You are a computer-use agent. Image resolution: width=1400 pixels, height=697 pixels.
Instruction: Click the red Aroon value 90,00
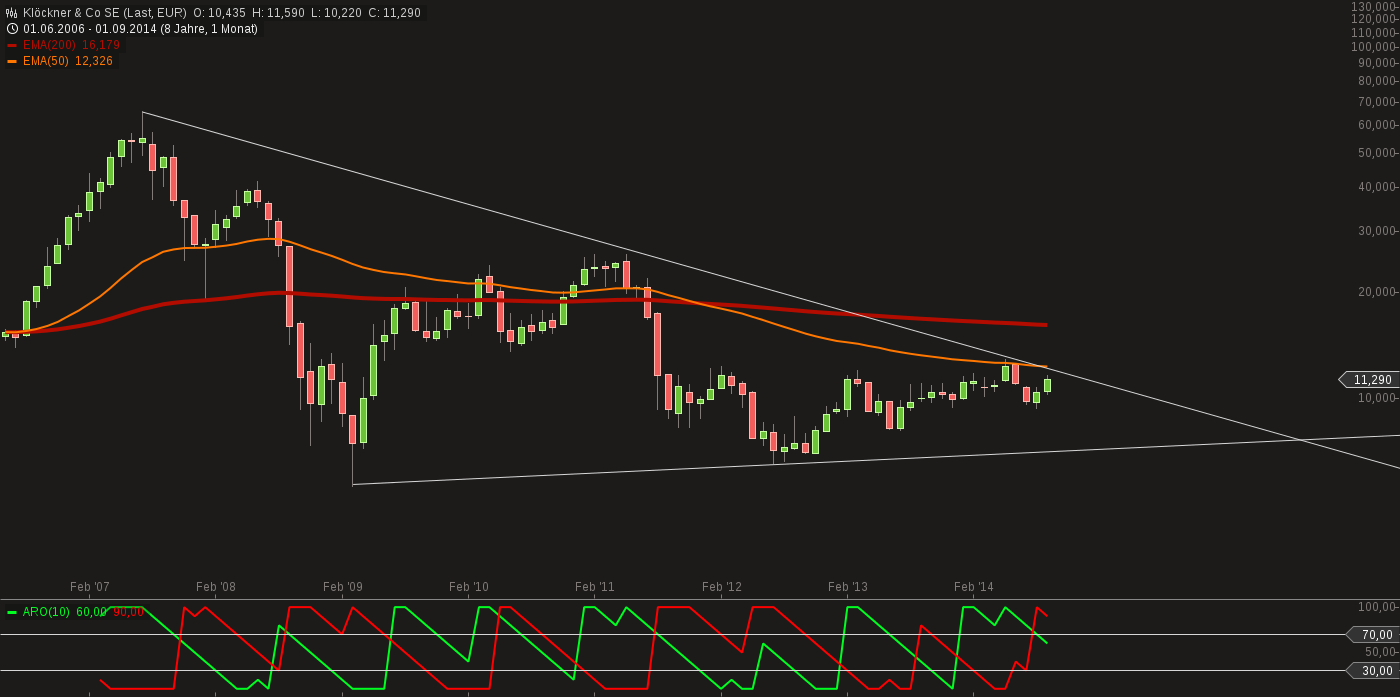(x=128, y=612)
